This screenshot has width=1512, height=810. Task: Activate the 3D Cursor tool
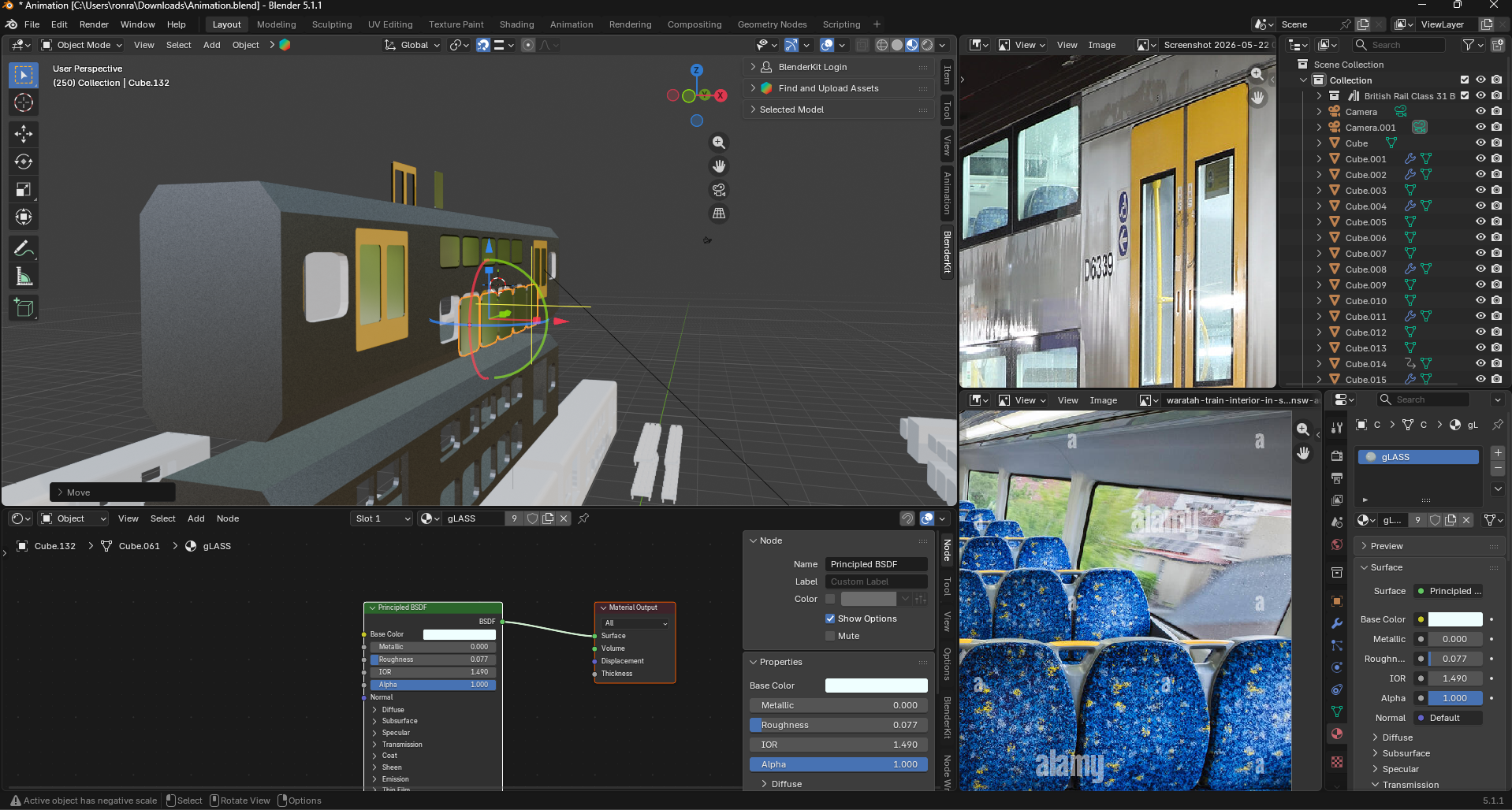(x=24, y=102)
